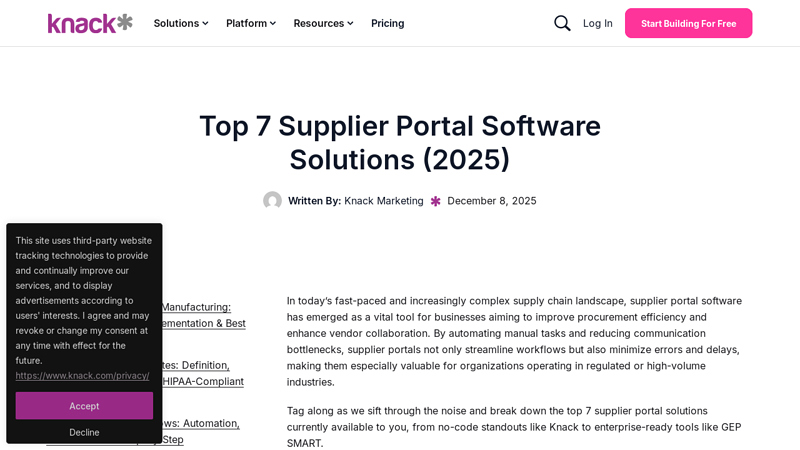The image size is (800, 450).
Task: Click Start Building For Free button
Action: click(688, 23)
